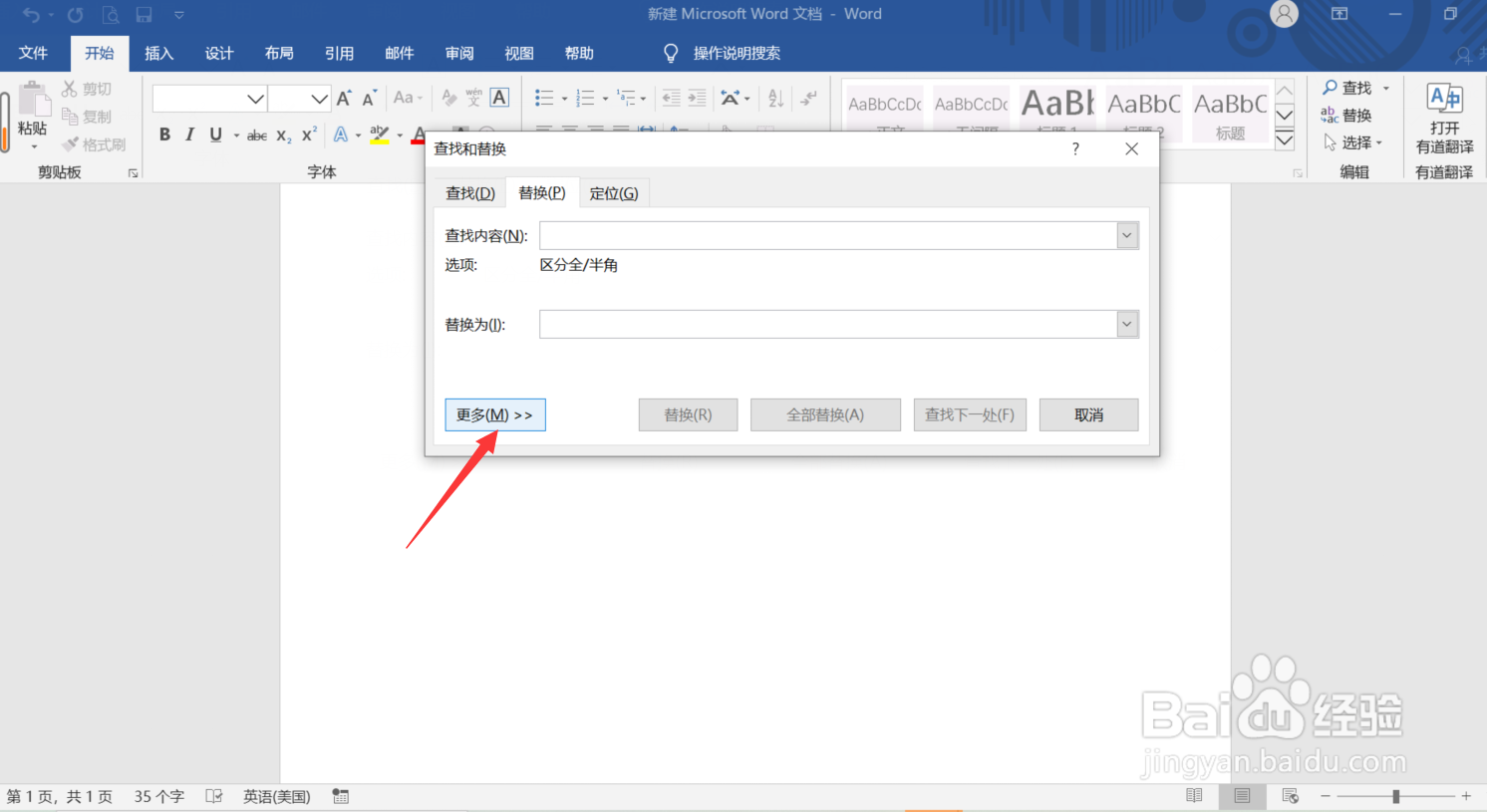Toggle bold formatting in the ribbon

(164, 134)
